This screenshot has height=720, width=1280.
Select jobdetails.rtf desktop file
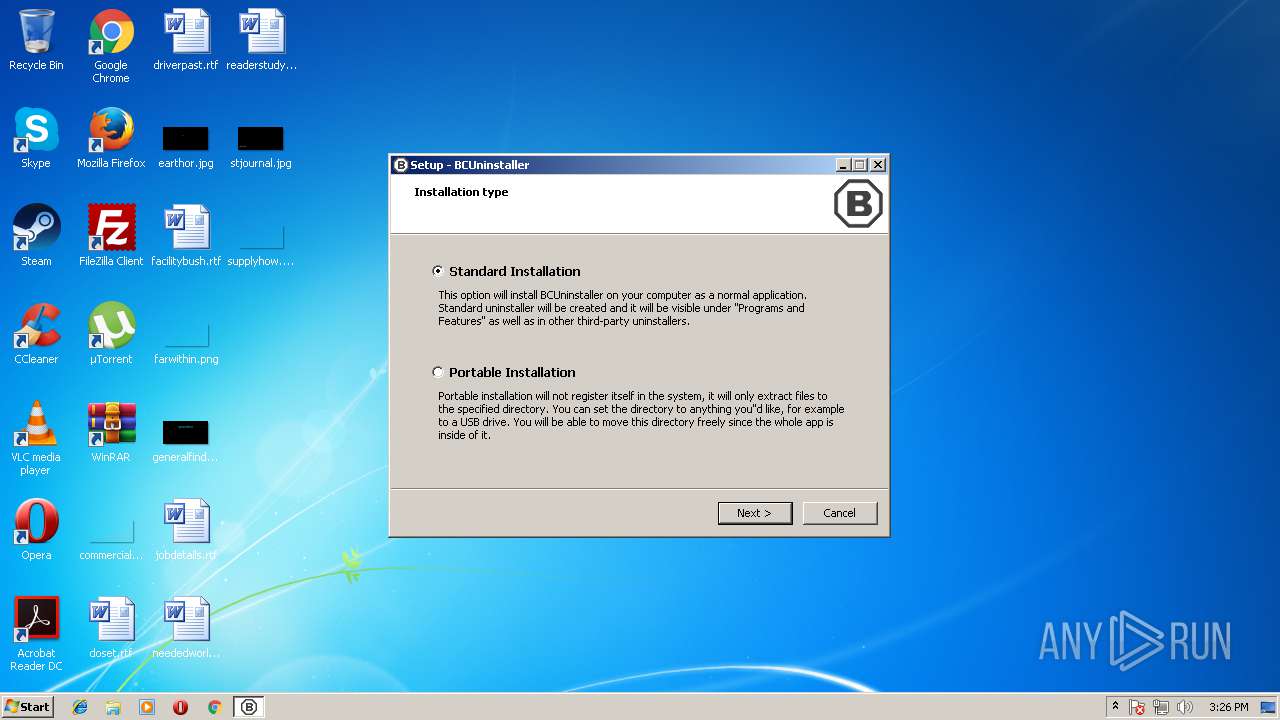pos(186,530)
